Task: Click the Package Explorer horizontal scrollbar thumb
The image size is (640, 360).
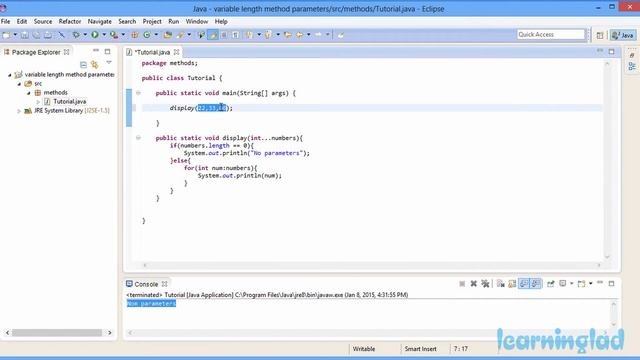Action: pos(57,333)
